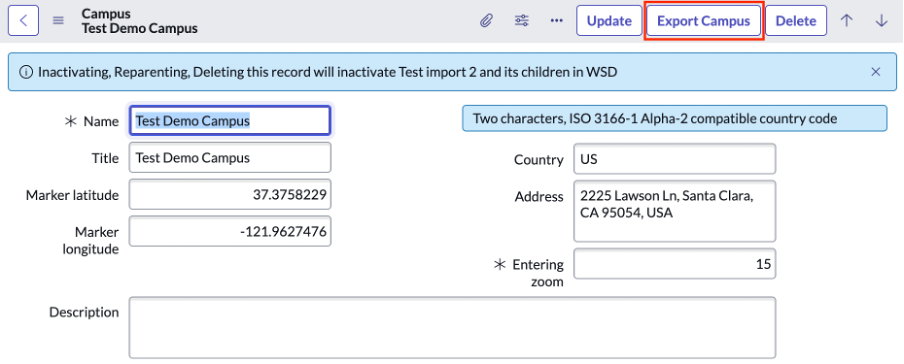Screen dimensions: 904x364
Task: Open the personalize form sliders icon
Action: (522, 21)
